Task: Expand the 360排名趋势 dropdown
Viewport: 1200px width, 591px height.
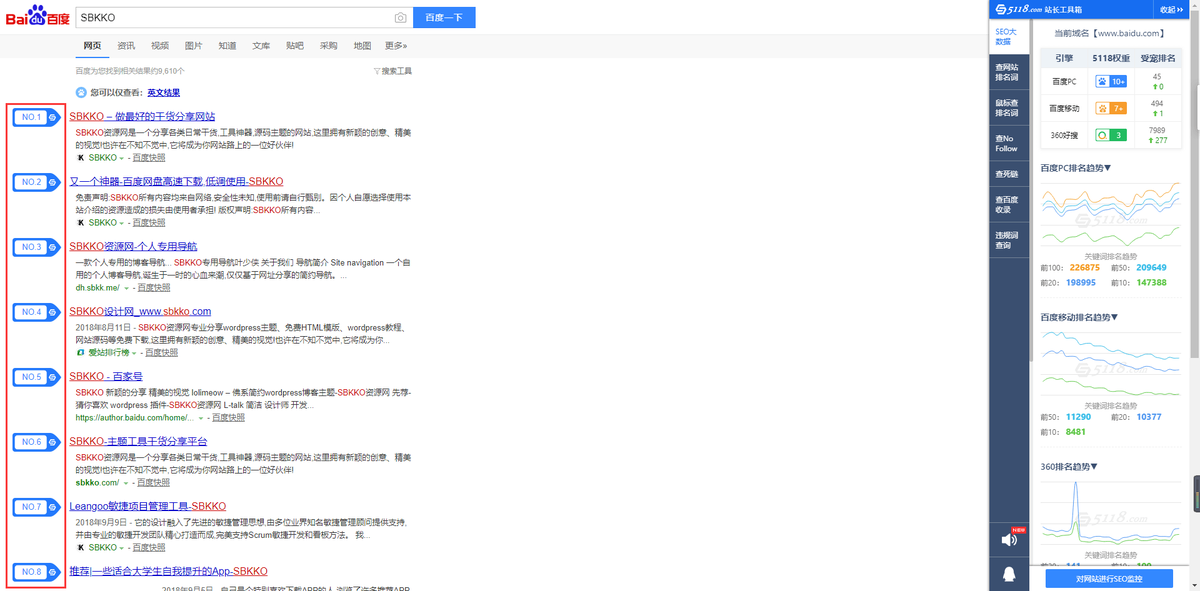Action: click(x=1094, y=467)
